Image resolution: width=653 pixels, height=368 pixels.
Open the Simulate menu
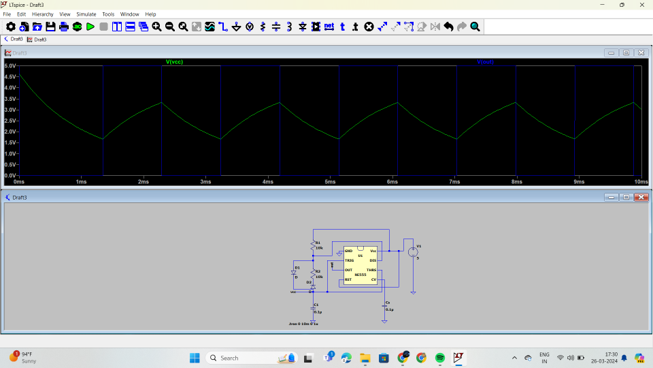86,14
